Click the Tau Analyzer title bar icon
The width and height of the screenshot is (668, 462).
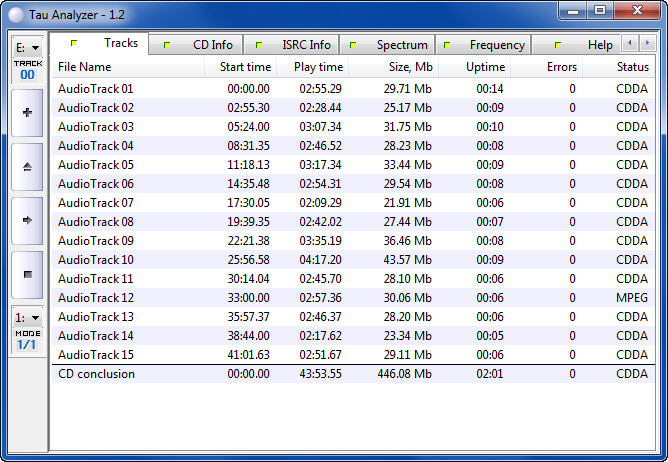[x=16, y=12]
